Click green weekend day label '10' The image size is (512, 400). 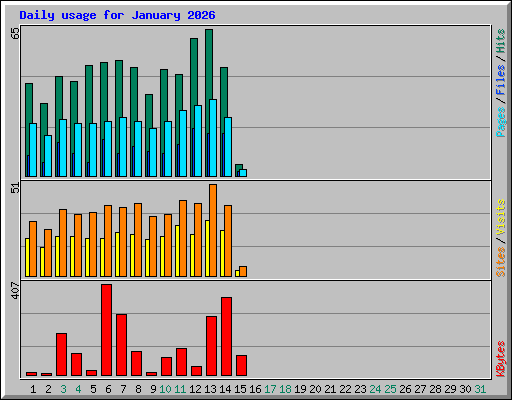pos(165,389)
